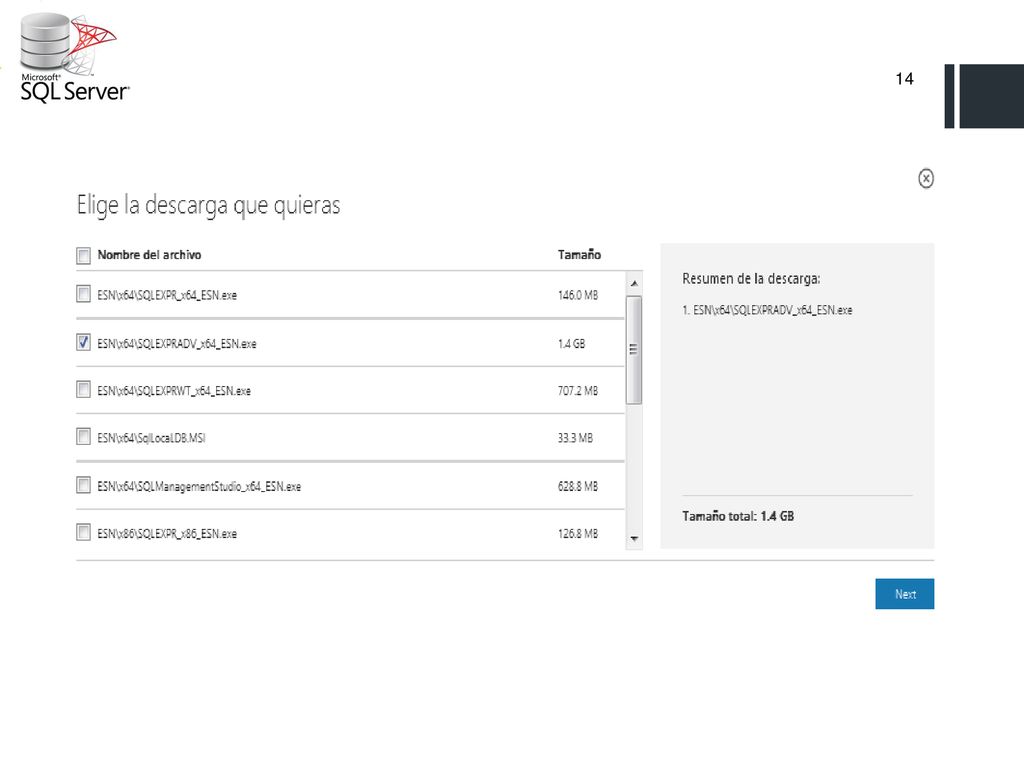This screenshot has width=1024, height=768.
Task: Toggle the select-all checkbox beside Nombre del archivo
Action: click(84, 255)
